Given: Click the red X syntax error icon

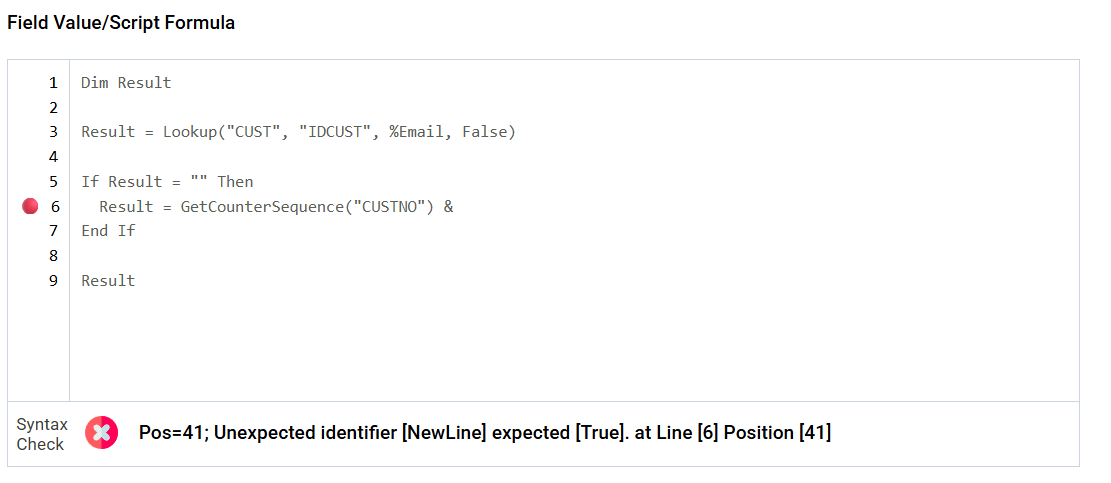Looking at the screenshot, I should 101,432.
